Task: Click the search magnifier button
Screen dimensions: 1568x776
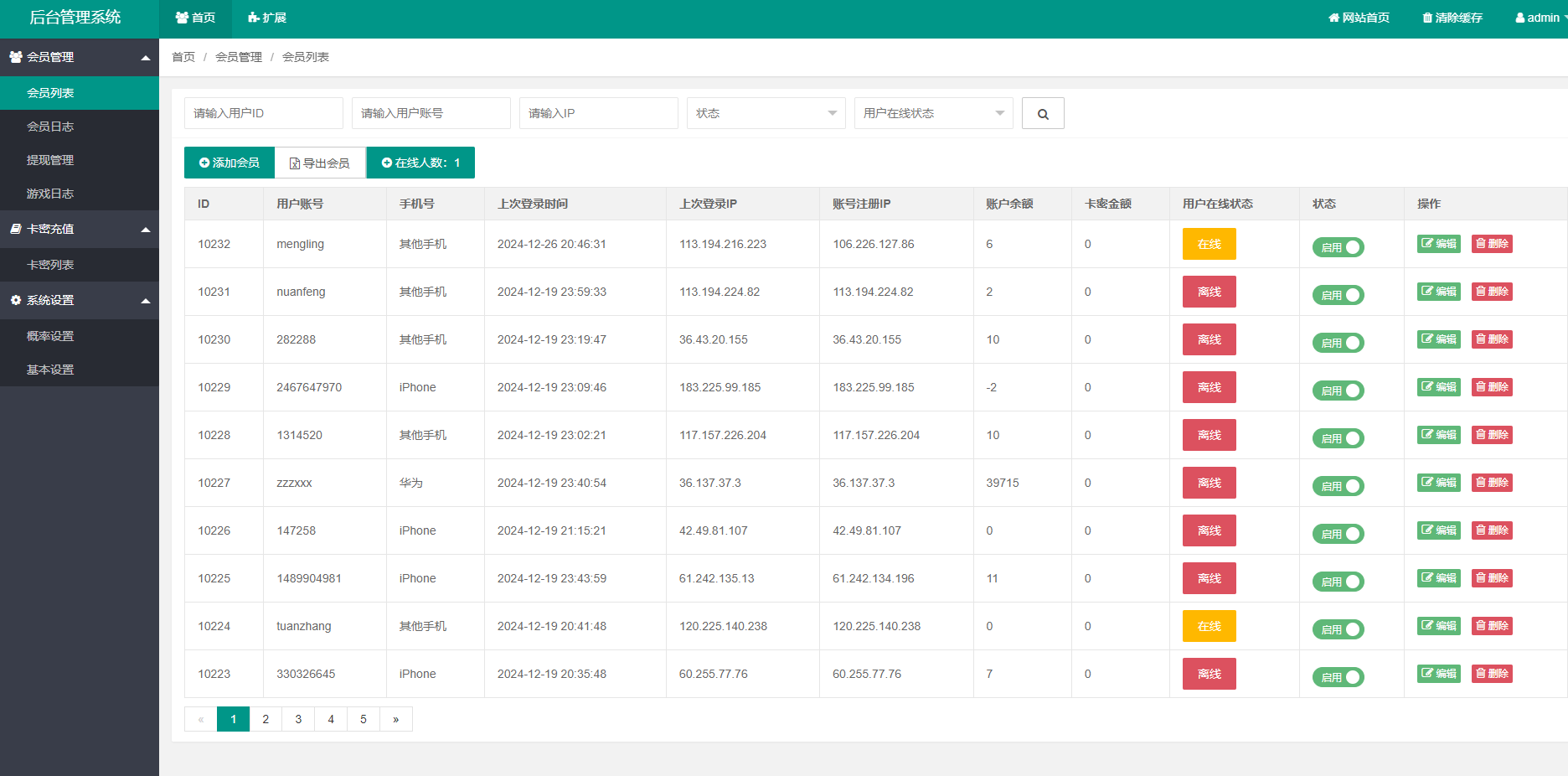Action: (1043, 114)
